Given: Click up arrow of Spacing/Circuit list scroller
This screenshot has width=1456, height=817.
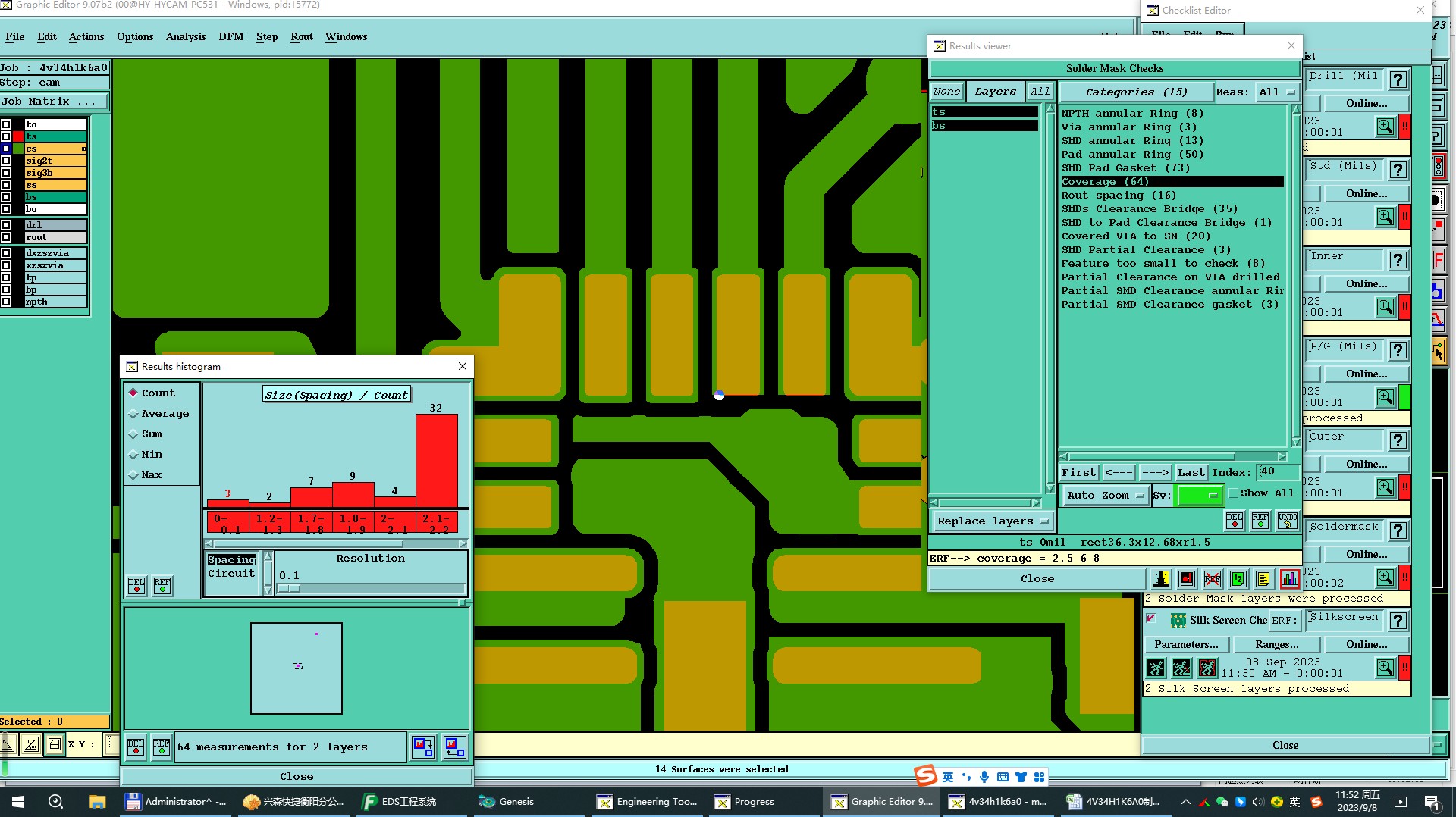Looking at the screenshot, I should [x=268, y=558].
